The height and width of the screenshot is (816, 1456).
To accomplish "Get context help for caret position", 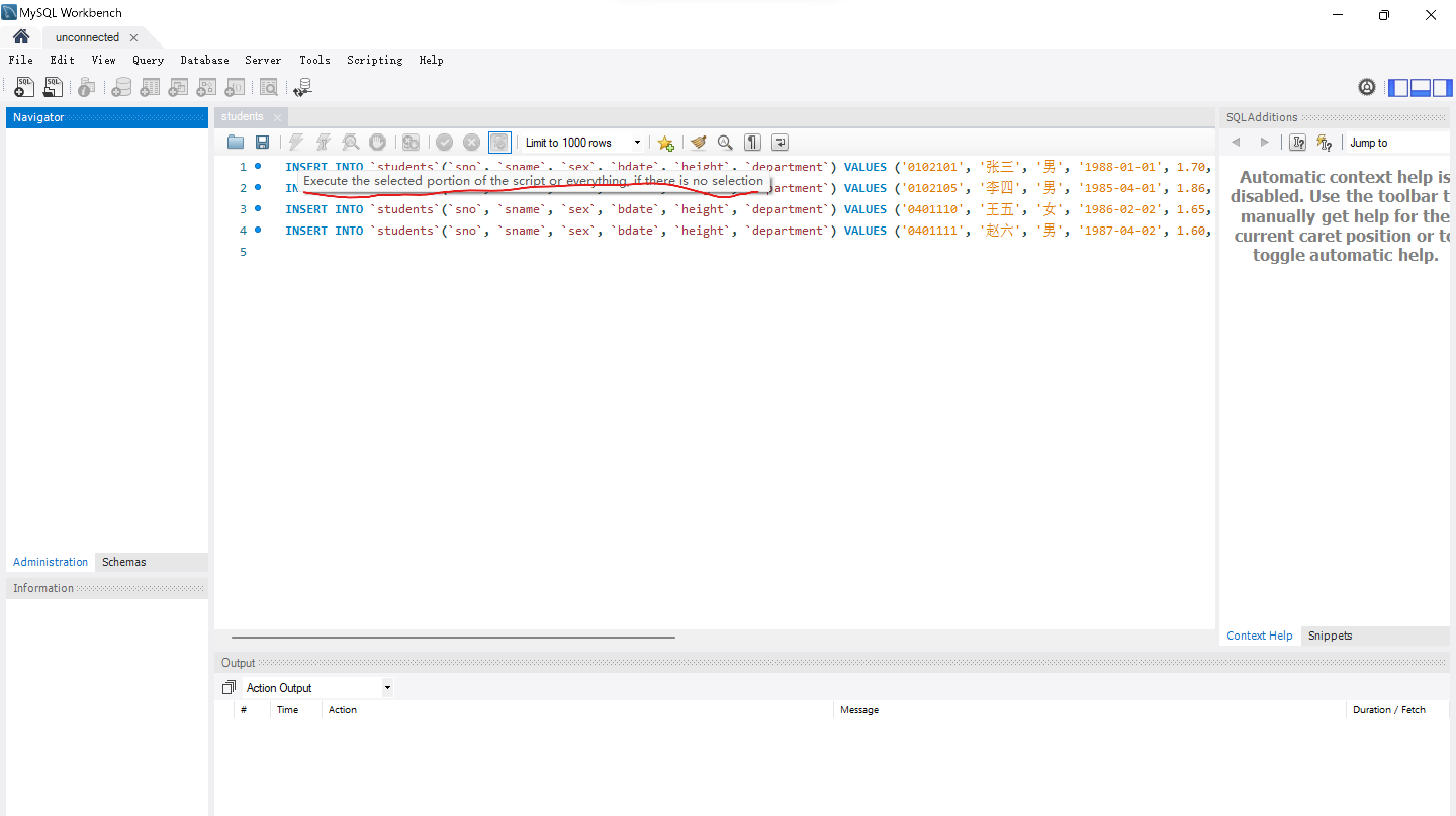I will pos(1298,143).
